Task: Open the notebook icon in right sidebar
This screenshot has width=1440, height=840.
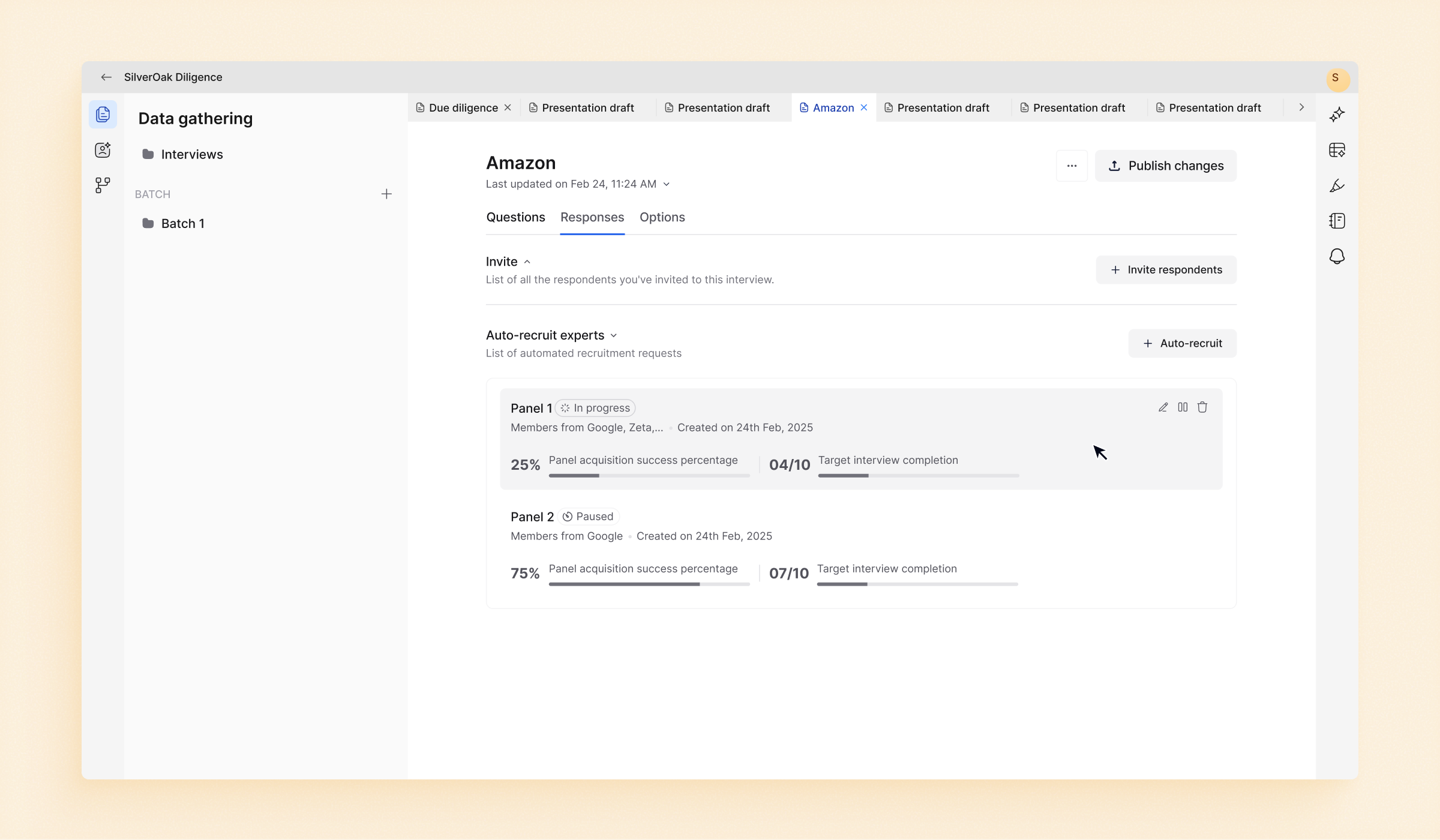Action: click(1337, 221)
